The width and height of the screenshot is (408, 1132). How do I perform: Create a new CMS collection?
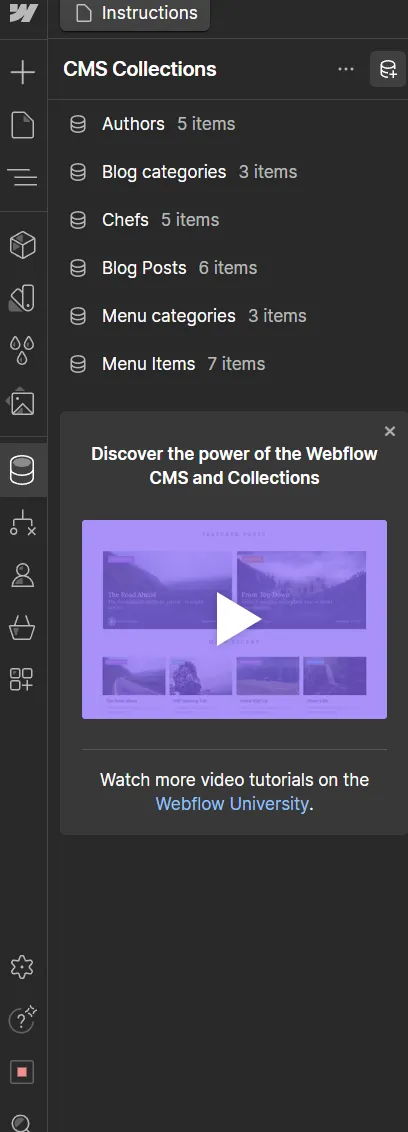(388, 69)
